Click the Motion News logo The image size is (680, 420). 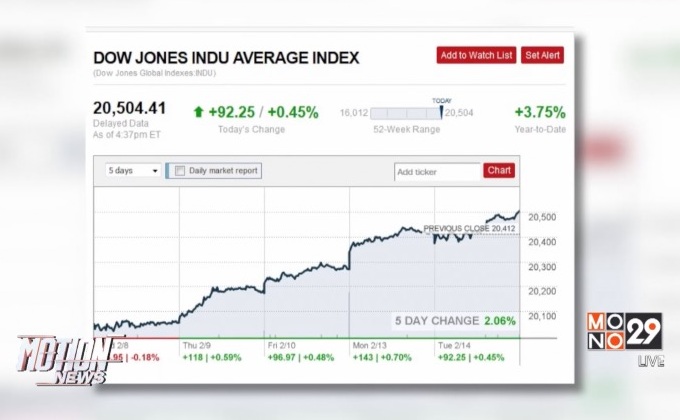(62, 359)
